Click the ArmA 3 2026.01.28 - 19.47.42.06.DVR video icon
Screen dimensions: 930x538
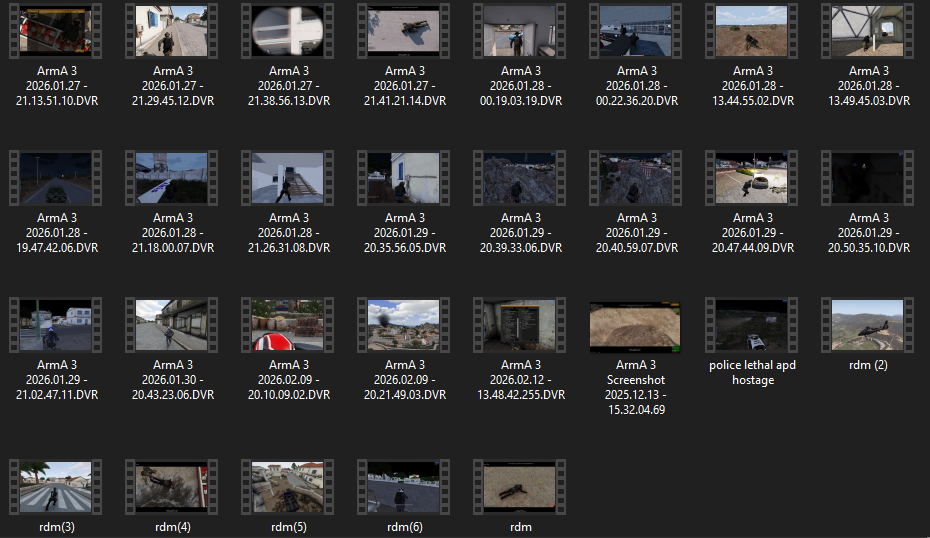pos(55,177)
